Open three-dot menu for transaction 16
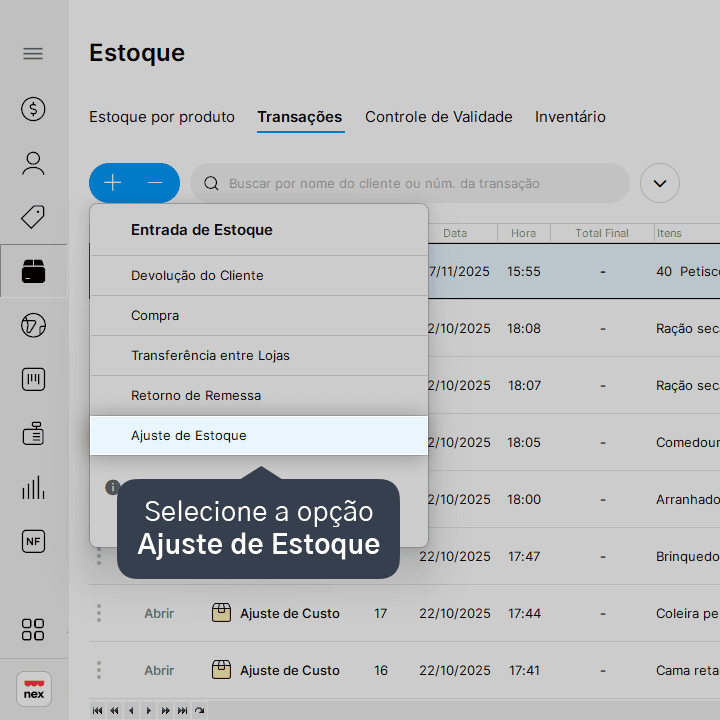 pyautogui.click(x=99, y=670)
